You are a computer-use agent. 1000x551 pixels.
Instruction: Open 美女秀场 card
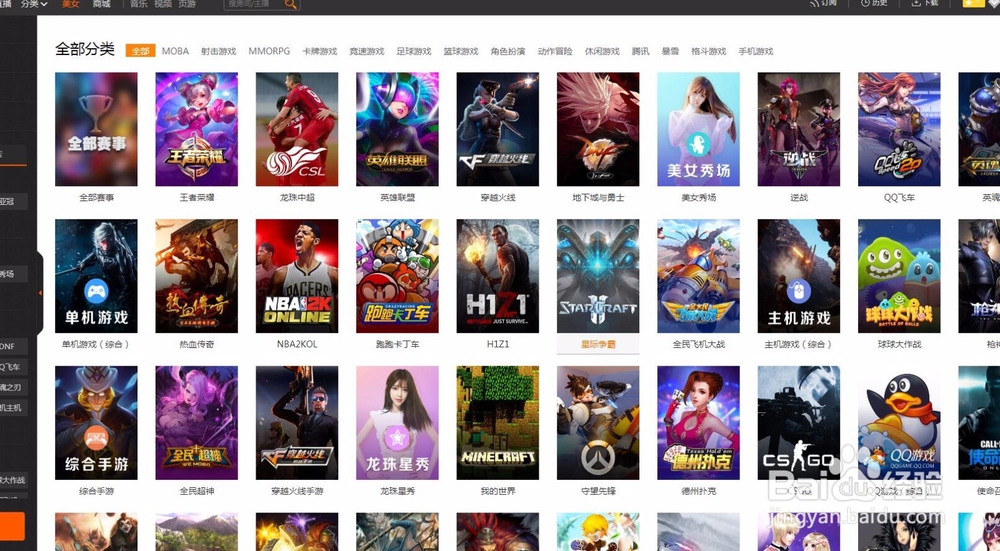coord(698,129)
